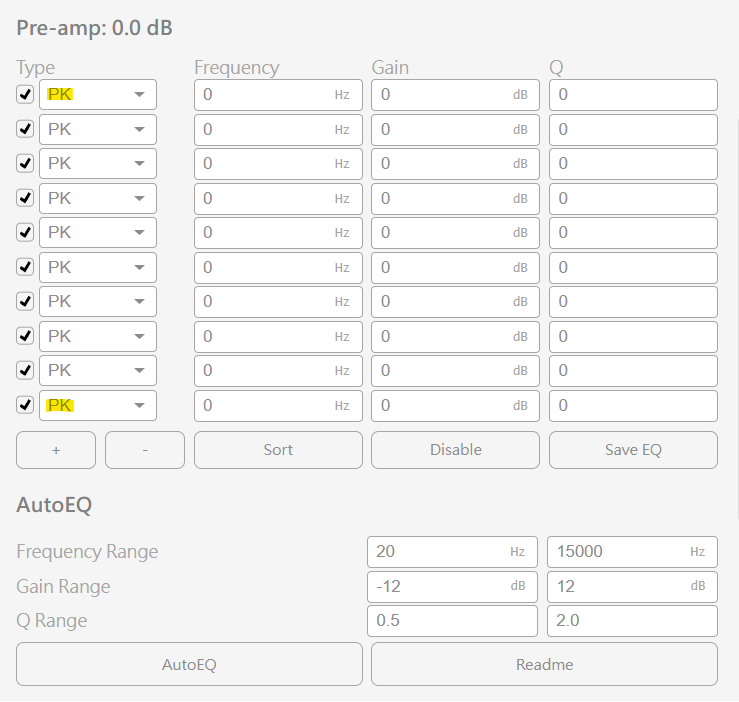This screenshot has width=739, height=702.
Task: Click the 'Frequency Range' label
Action: point(87,552)
